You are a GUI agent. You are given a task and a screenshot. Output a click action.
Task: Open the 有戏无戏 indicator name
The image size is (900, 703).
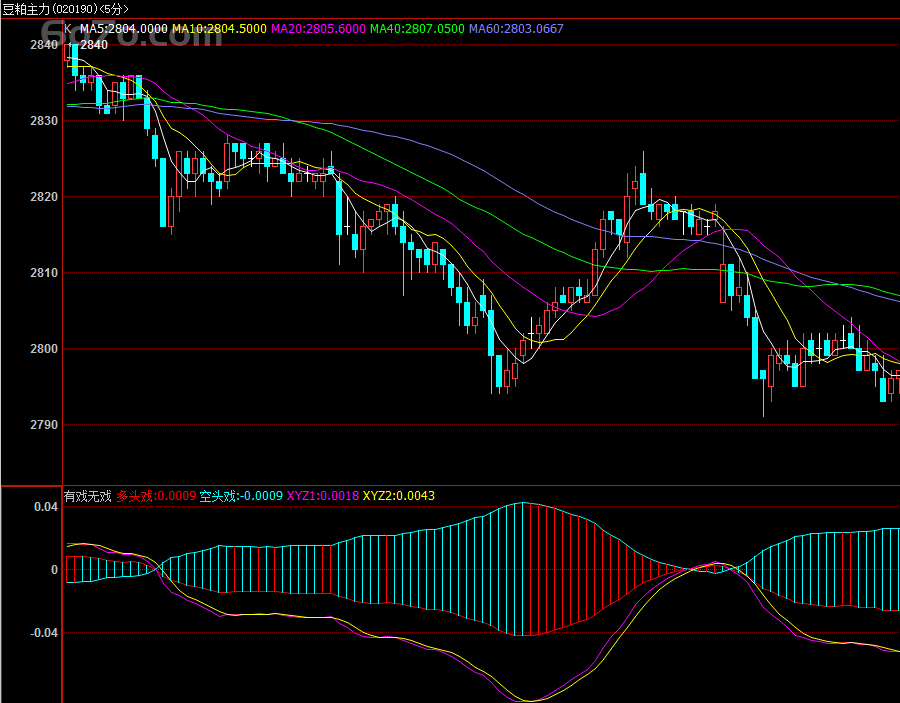(88, 496)
